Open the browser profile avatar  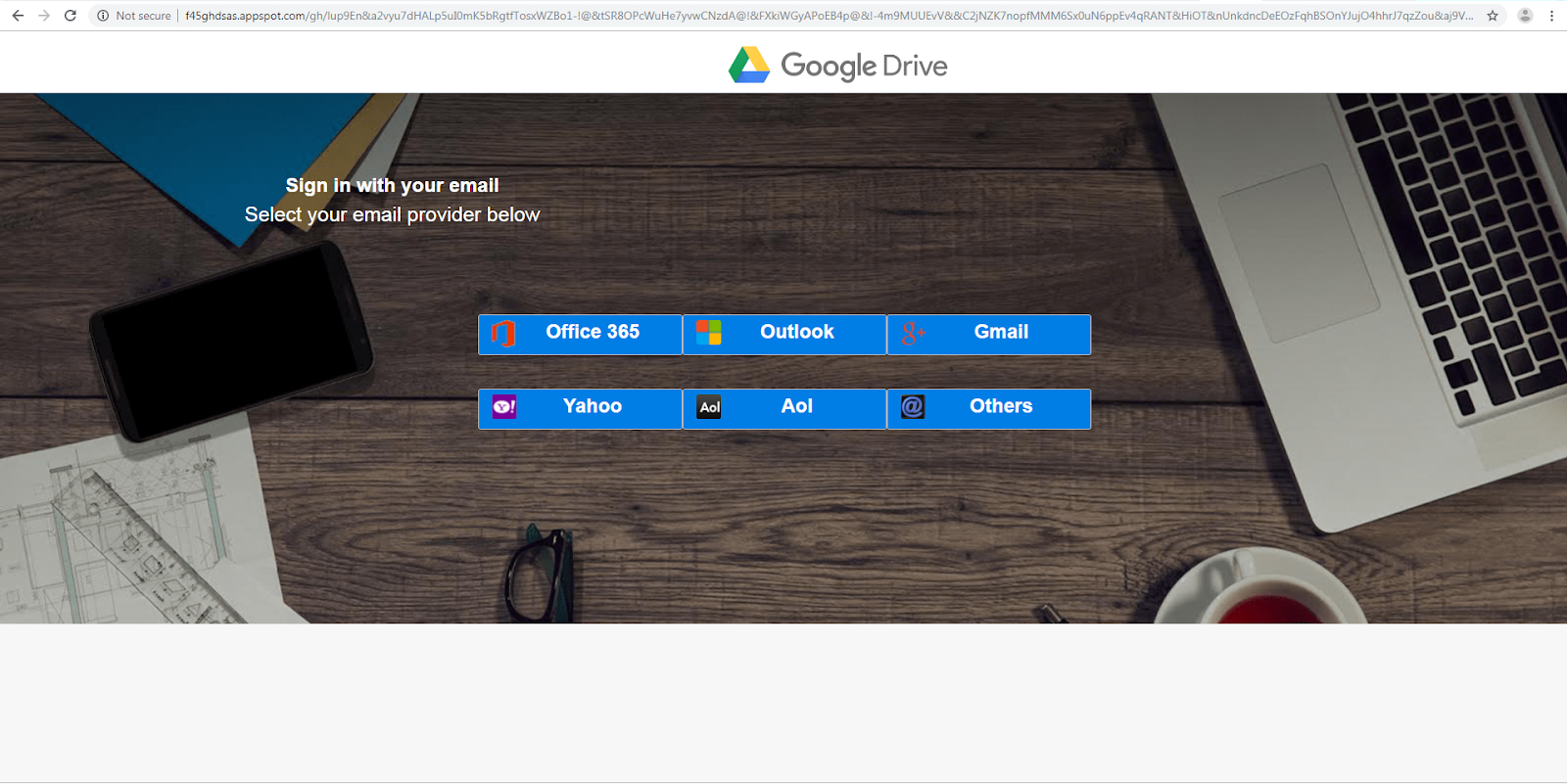[x=1525, y=16]
